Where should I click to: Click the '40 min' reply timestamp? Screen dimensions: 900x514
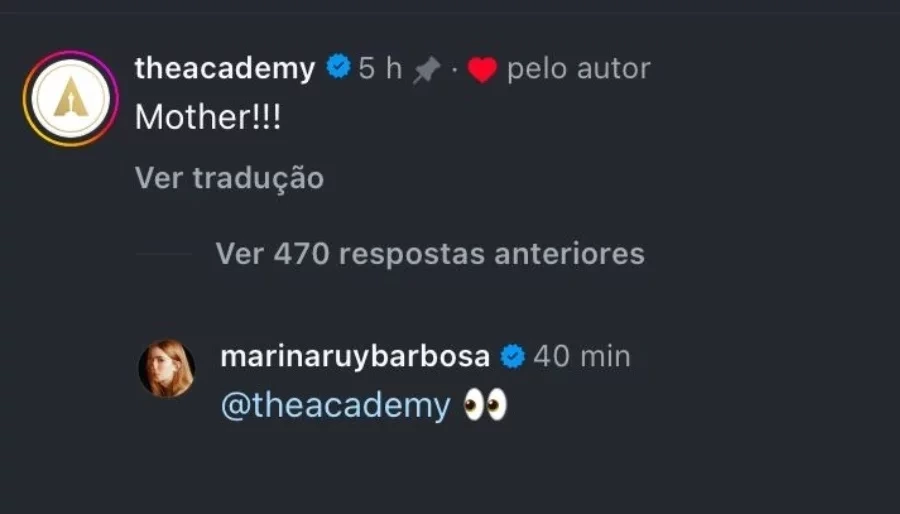582,356
